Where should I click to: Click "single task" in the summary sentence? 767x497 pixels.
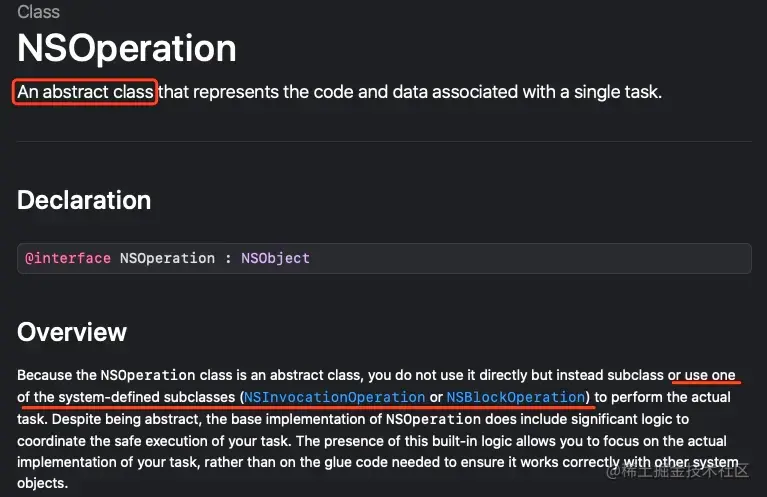pyautogui.click(x=616, y=91)
